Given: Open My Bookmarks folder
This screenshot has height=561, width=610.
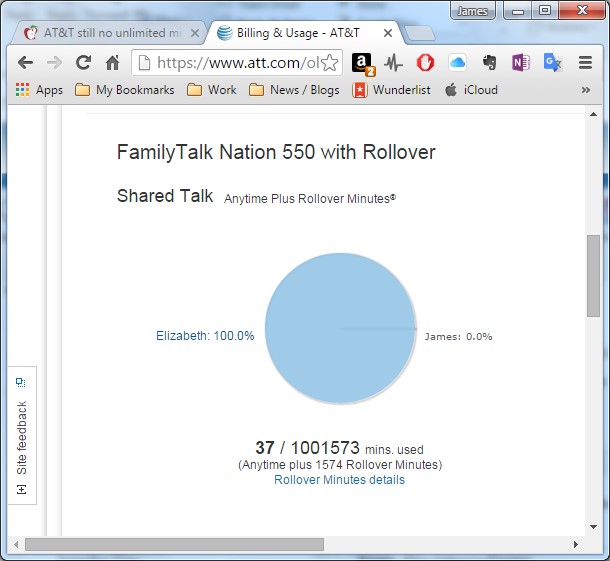Looking at the screenshot, I should (x=124, y=90).
